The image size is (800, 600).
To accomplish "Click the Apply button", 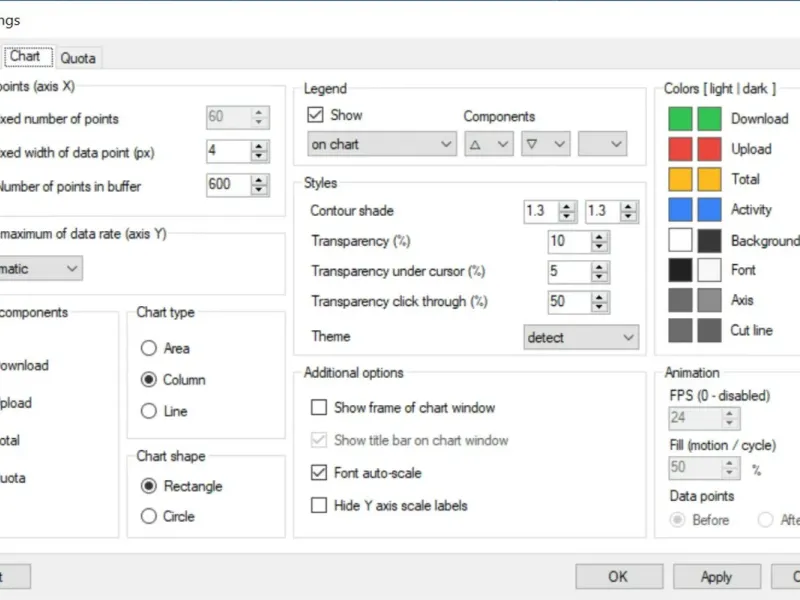I will pos(717,577).
